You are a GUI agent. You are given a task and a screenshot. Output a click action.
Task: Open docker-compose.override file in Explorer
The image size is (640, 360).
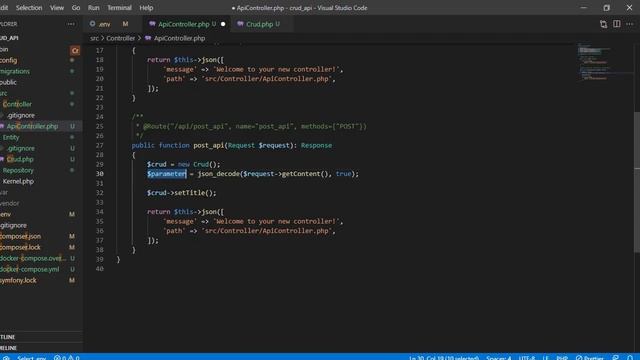tap(41, 258)
